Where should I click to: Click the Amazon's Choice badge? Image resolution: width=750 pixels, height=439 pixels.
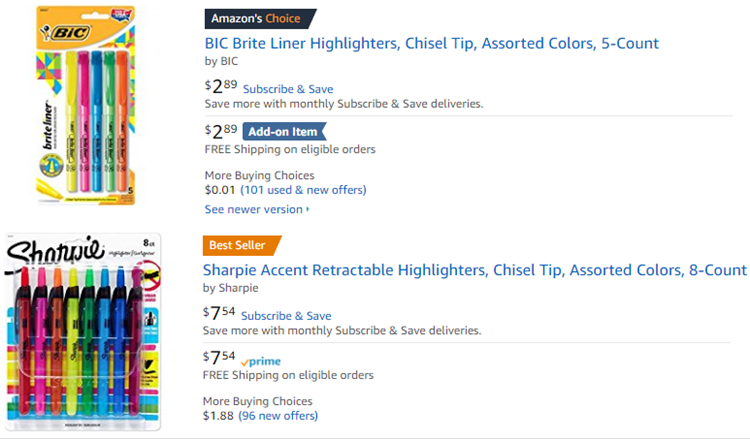(x=260, y=19)
